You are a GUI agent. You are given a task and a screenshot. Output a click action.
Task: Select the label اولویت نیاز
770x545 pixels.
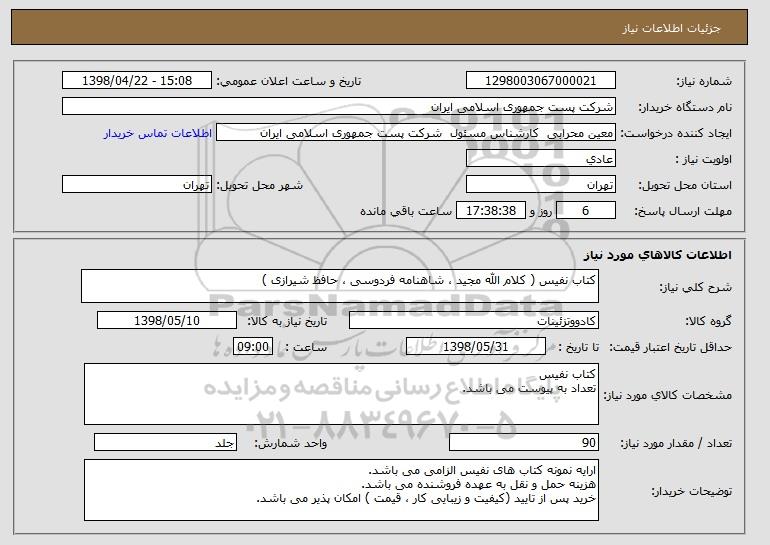pyautogui.click(x=704, y=159)
